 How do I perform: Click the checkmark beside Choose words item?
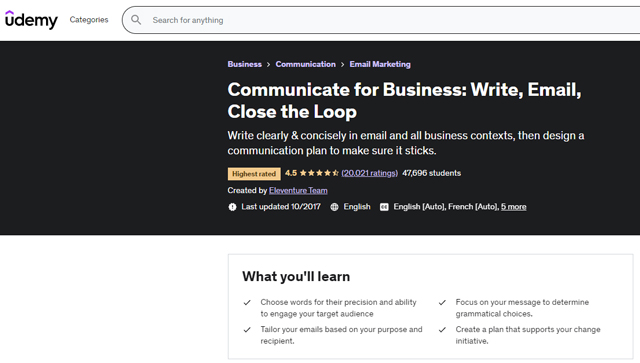(x=247, y=303)
